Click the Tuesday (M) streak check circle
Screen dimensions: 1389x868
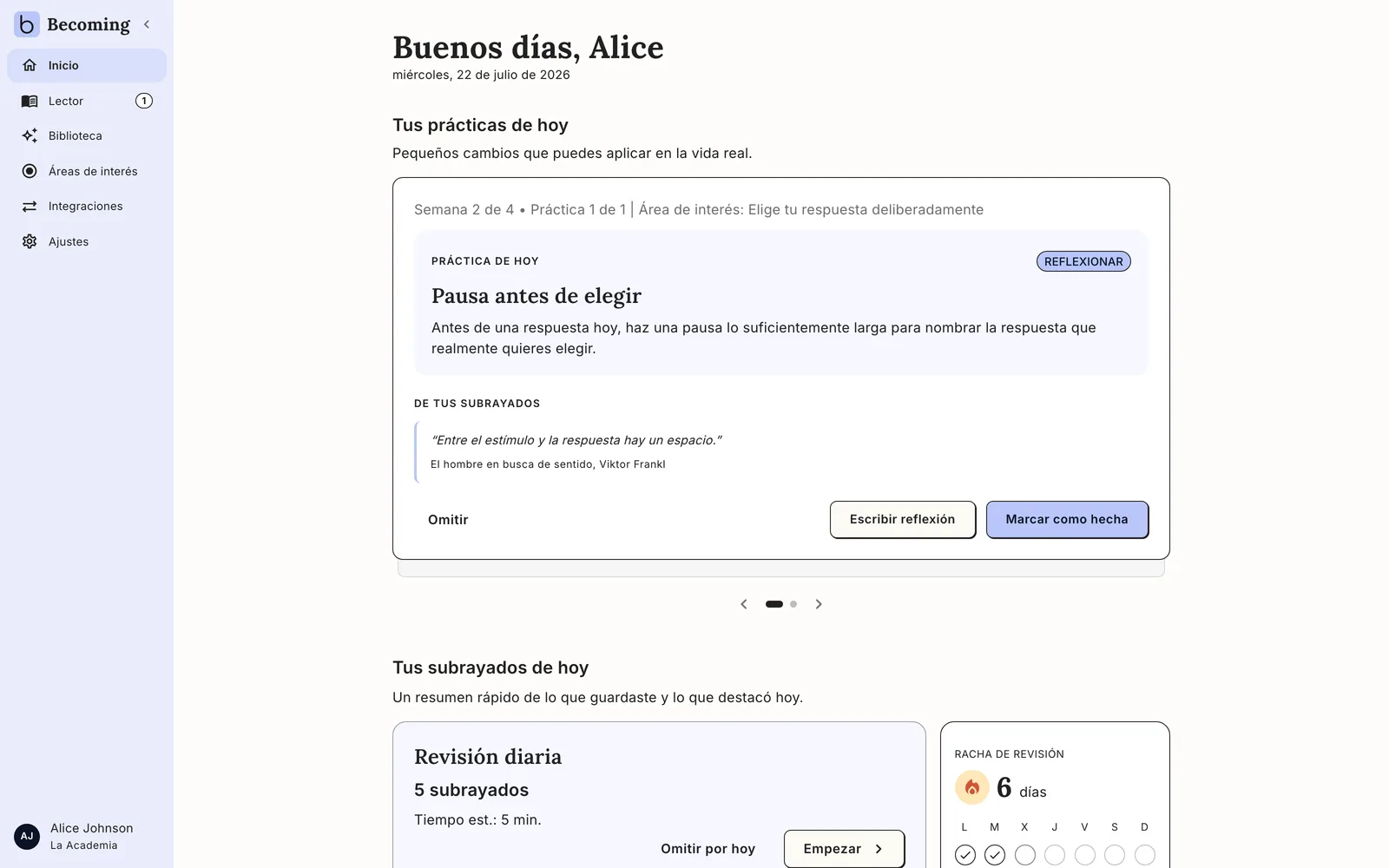(x=995, y=855)
